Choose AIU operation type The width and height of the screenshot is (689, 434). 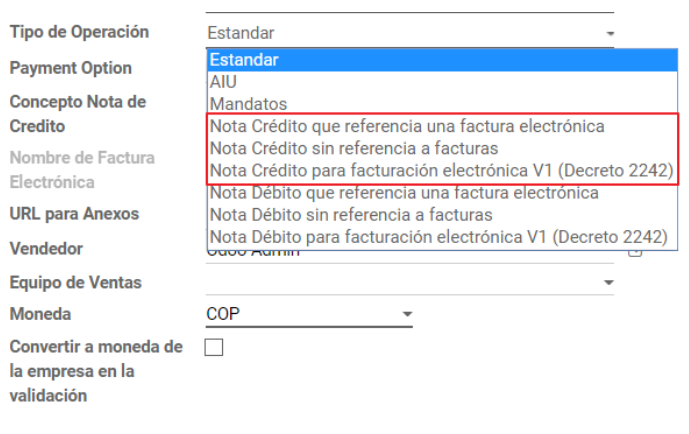442,82
